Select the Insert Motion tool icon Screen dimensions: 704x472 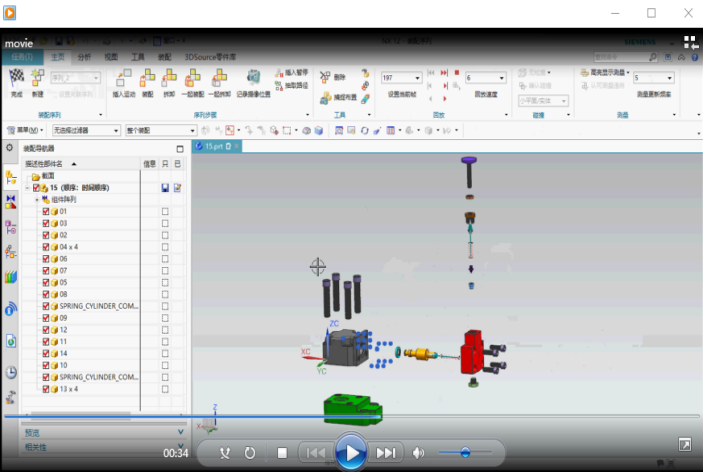(123, 78)
